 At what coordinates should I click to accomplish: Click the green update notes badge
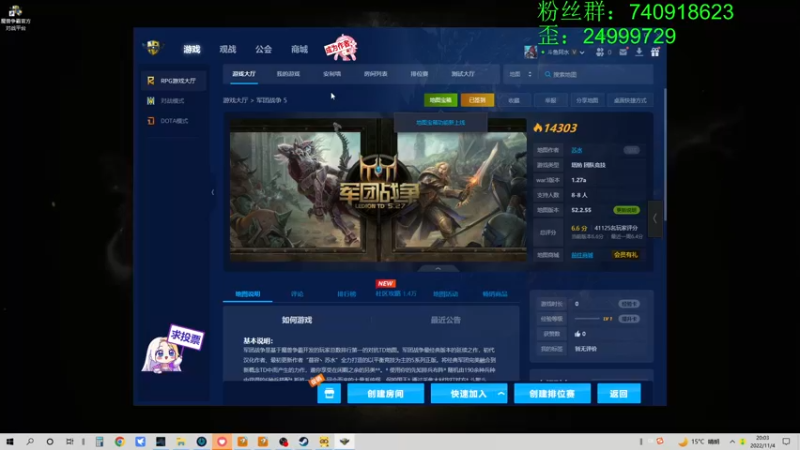click(626, 210)
